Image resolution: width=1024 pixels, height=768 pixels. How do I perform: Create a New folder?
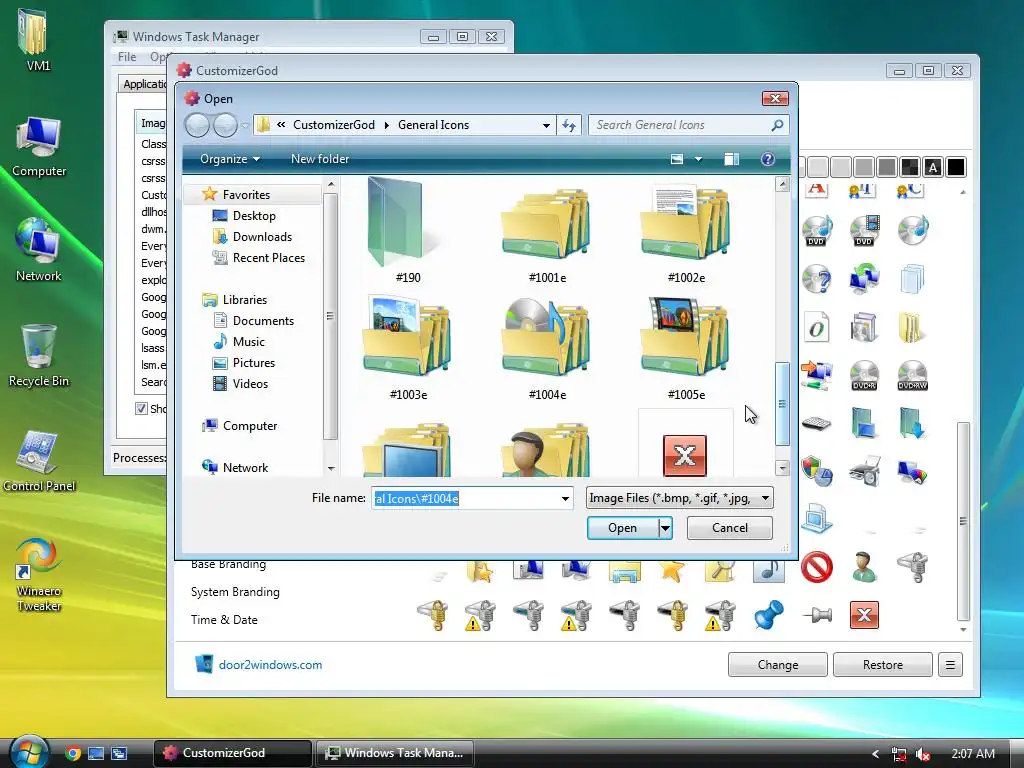pyautogui.click(x=320, y=159)
